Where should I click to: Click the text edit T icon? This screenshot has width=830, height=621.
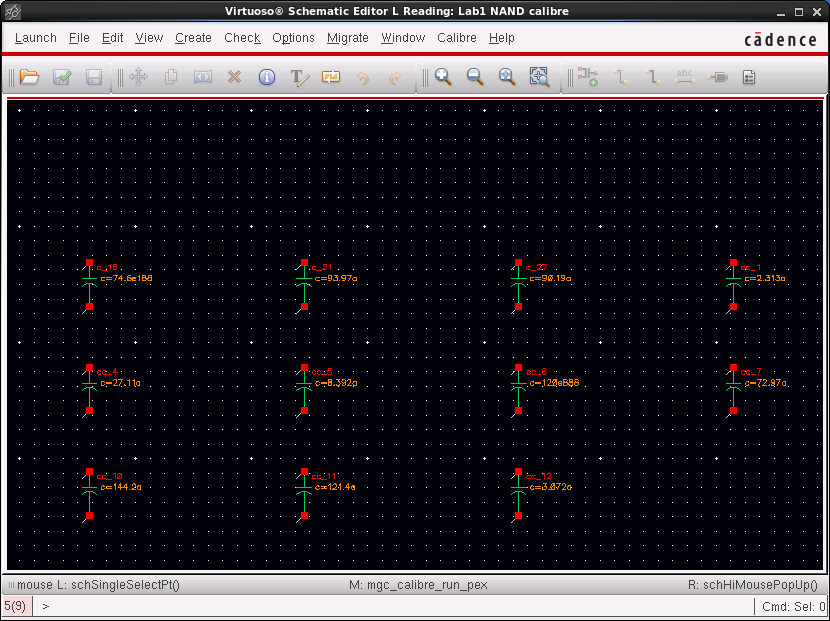pos(299,77)
